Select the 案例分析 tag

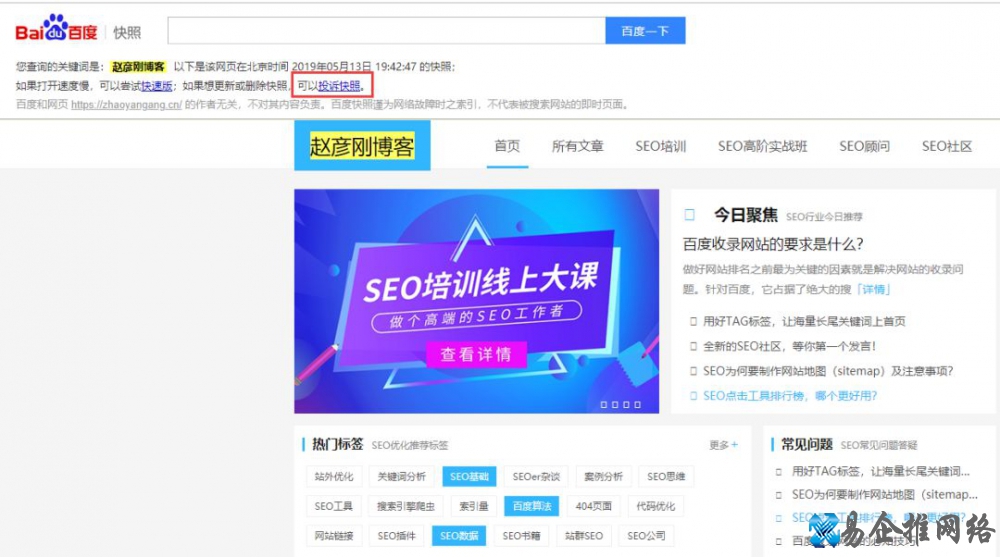[x=603, y=477]
